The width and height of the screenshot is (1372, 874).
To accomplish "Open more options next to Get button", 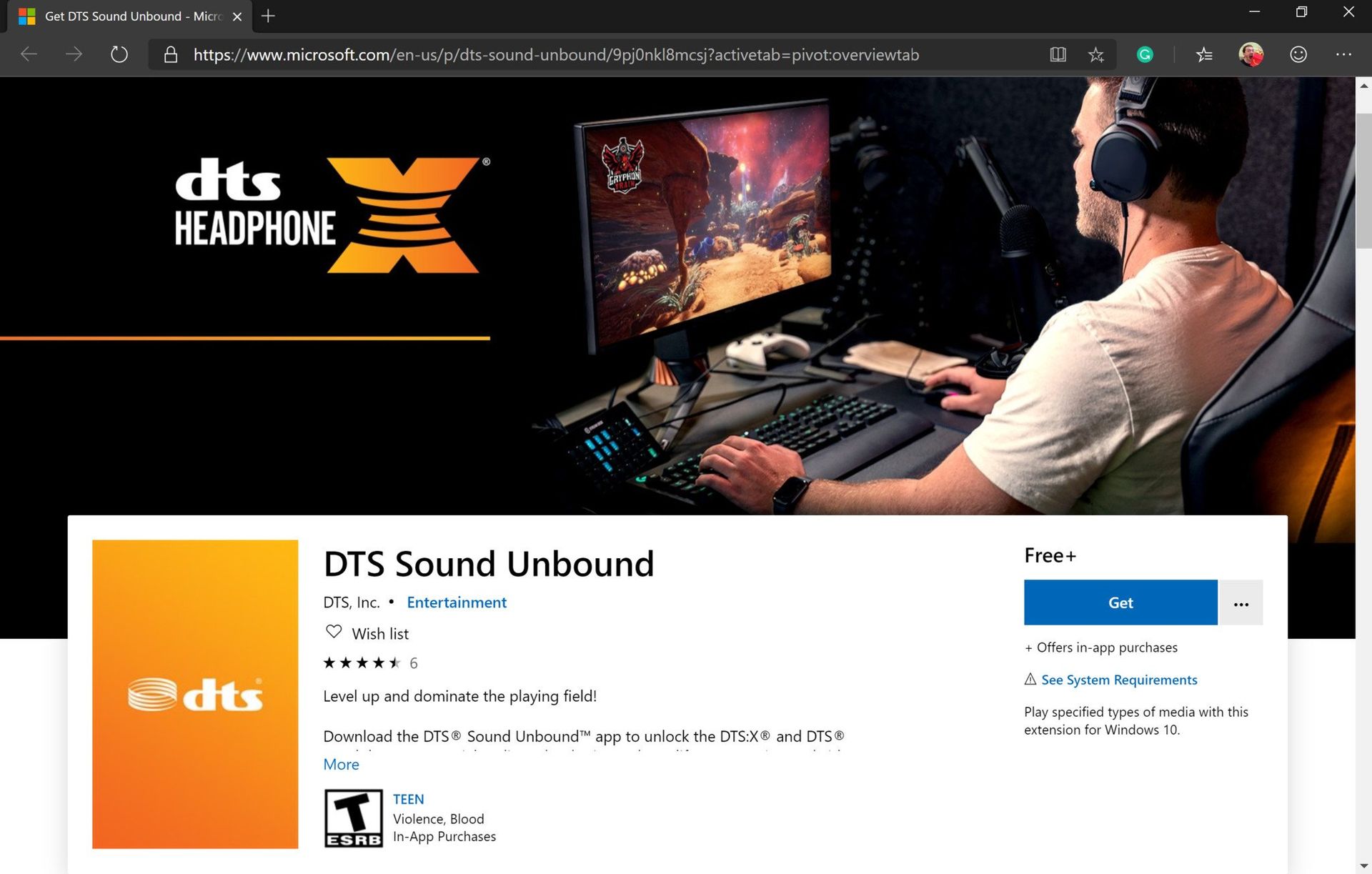I will (x=1241, y=602).
